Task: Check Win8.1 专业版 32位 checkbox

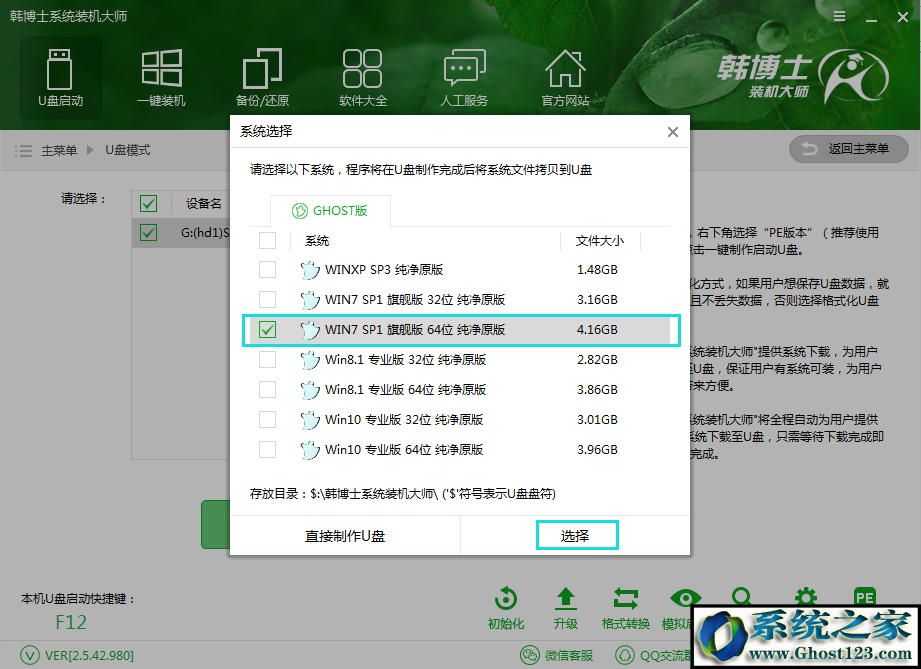Action: [x=267, y=359]
